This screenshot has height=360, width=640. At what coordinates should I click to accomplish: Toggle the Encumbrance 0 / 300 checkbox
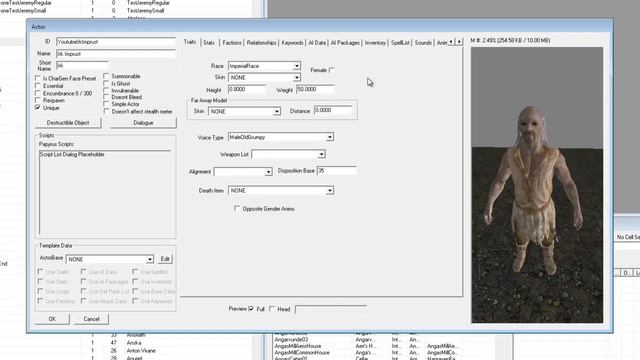[x=38, y=93]
